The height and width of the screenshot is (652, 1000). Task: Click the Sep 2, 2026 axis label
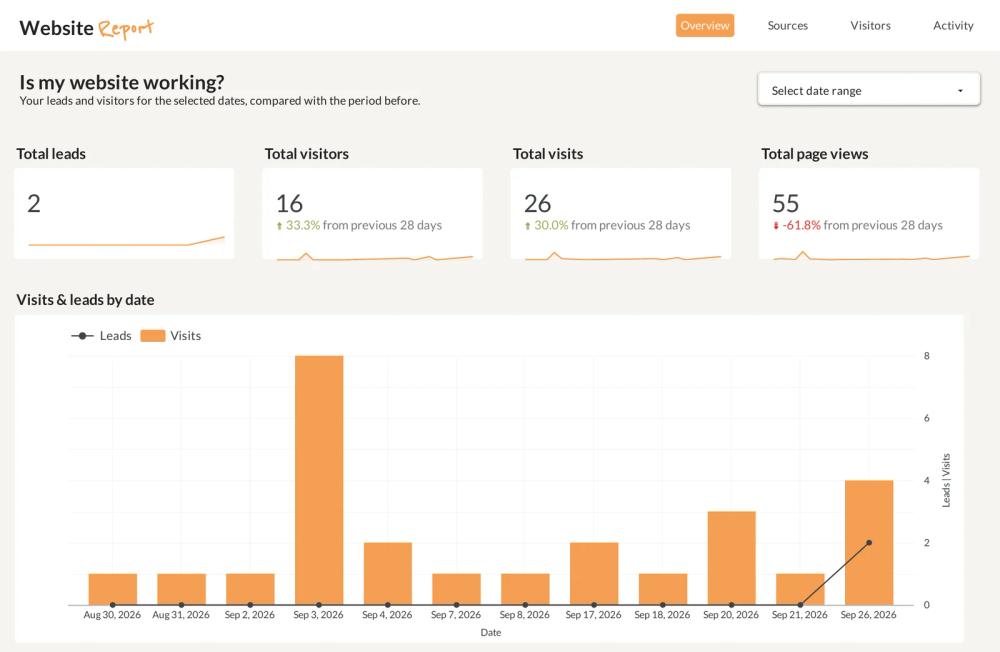(249, 615)
